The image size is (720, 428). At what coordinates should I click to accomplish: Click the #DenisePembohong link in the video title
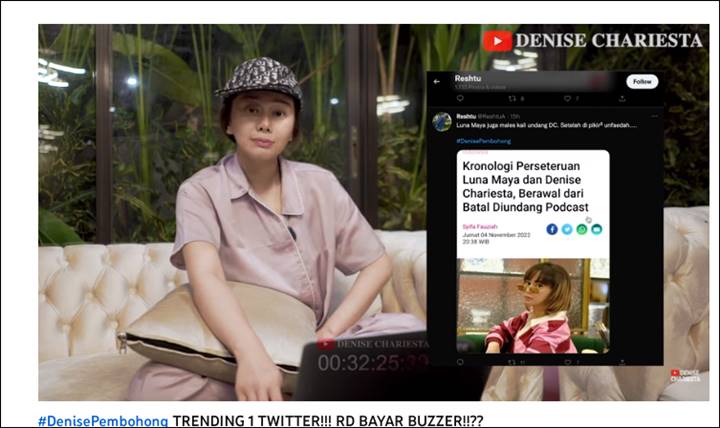click(103, 421)
